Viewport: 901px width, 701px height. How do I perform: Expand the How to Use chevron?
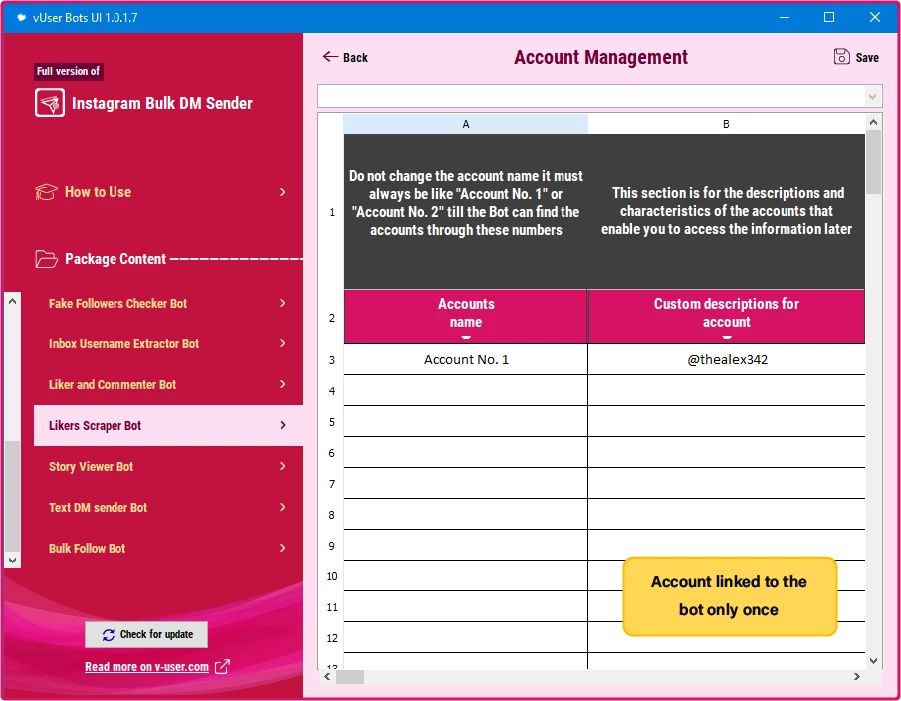[x=283, y=192]
